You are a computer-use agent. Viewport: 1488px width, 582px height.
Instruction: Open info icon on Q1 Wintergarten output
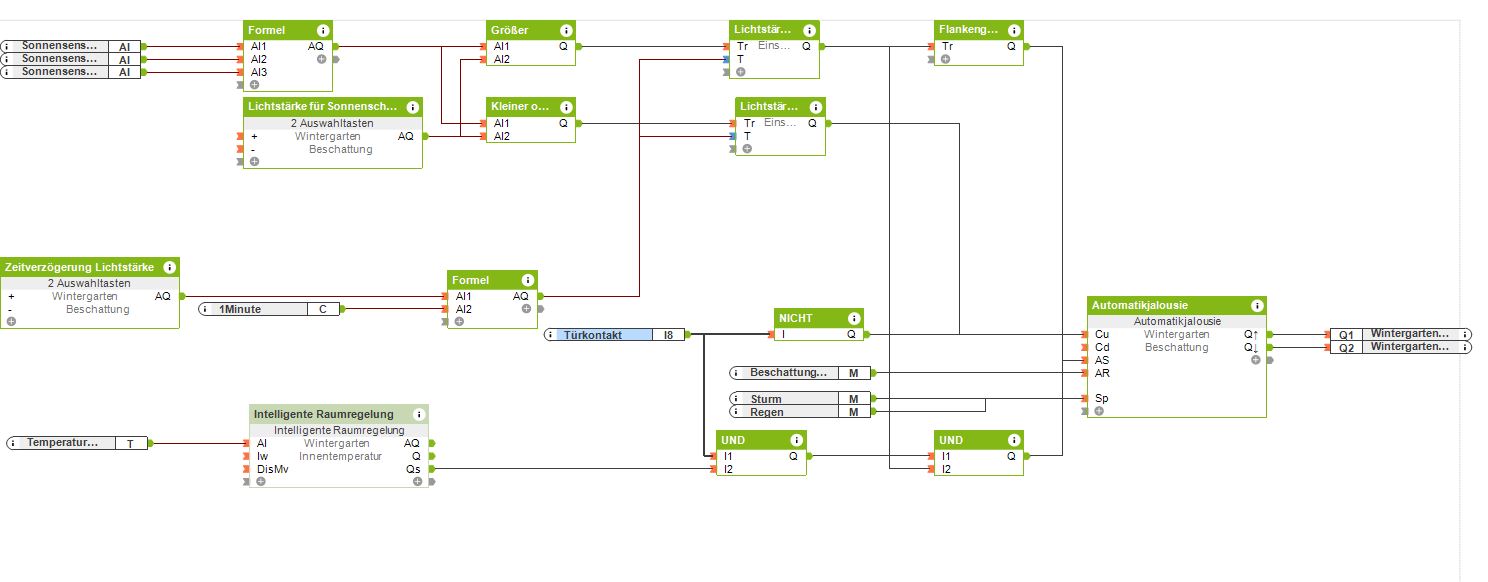(x=1465, y=334)
